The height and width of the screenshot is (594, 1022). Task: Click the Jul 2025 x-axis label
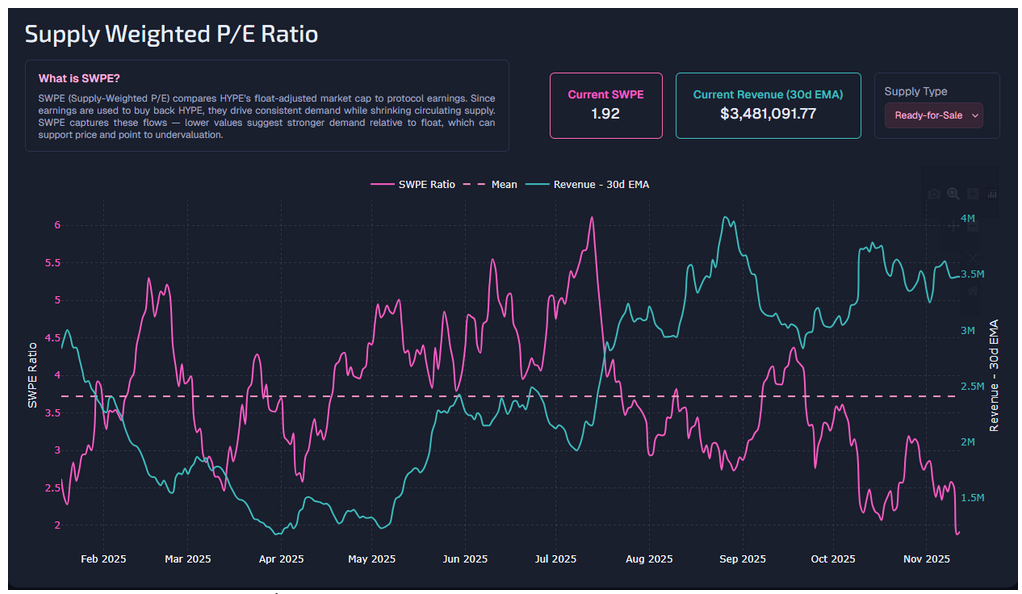555,559
